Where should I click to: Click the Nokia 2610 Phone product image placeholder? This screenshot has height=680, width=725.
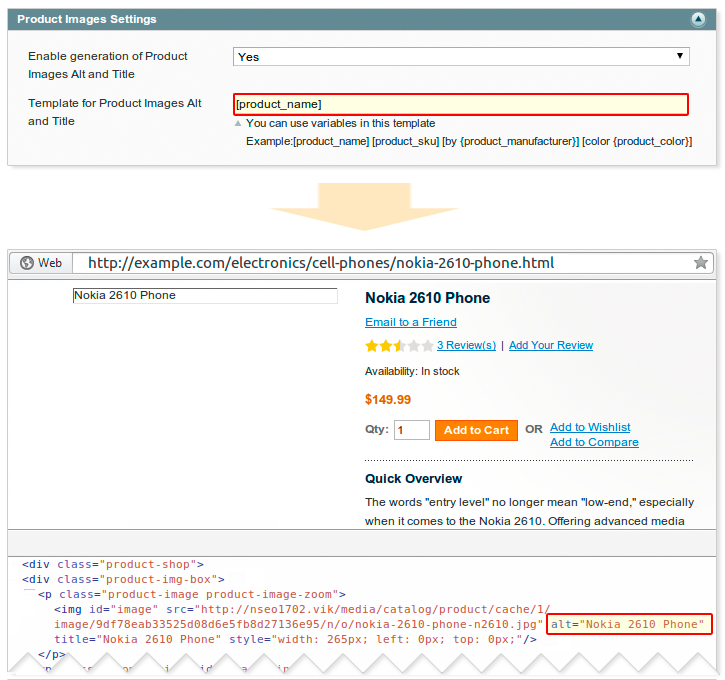coord(205,296)
